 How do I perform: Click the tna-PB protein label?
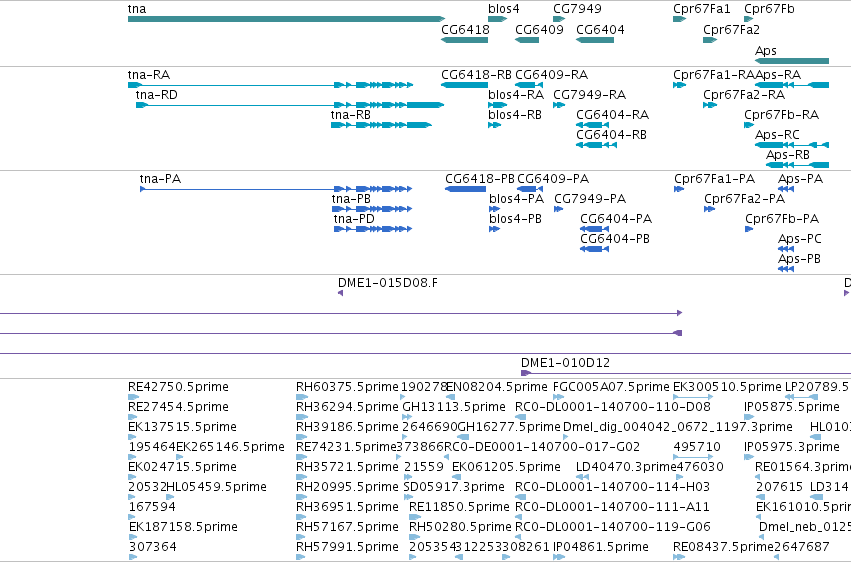[x=351, y=199]
